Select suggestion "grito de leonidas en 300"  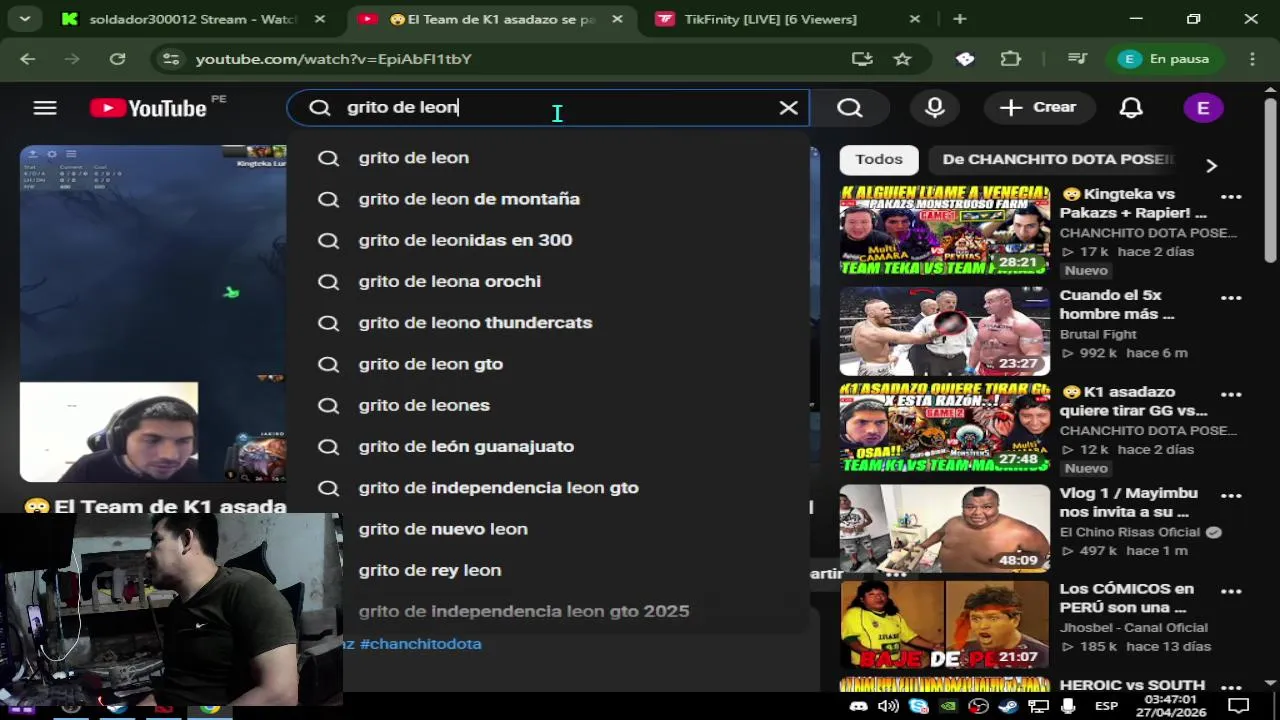548,240
